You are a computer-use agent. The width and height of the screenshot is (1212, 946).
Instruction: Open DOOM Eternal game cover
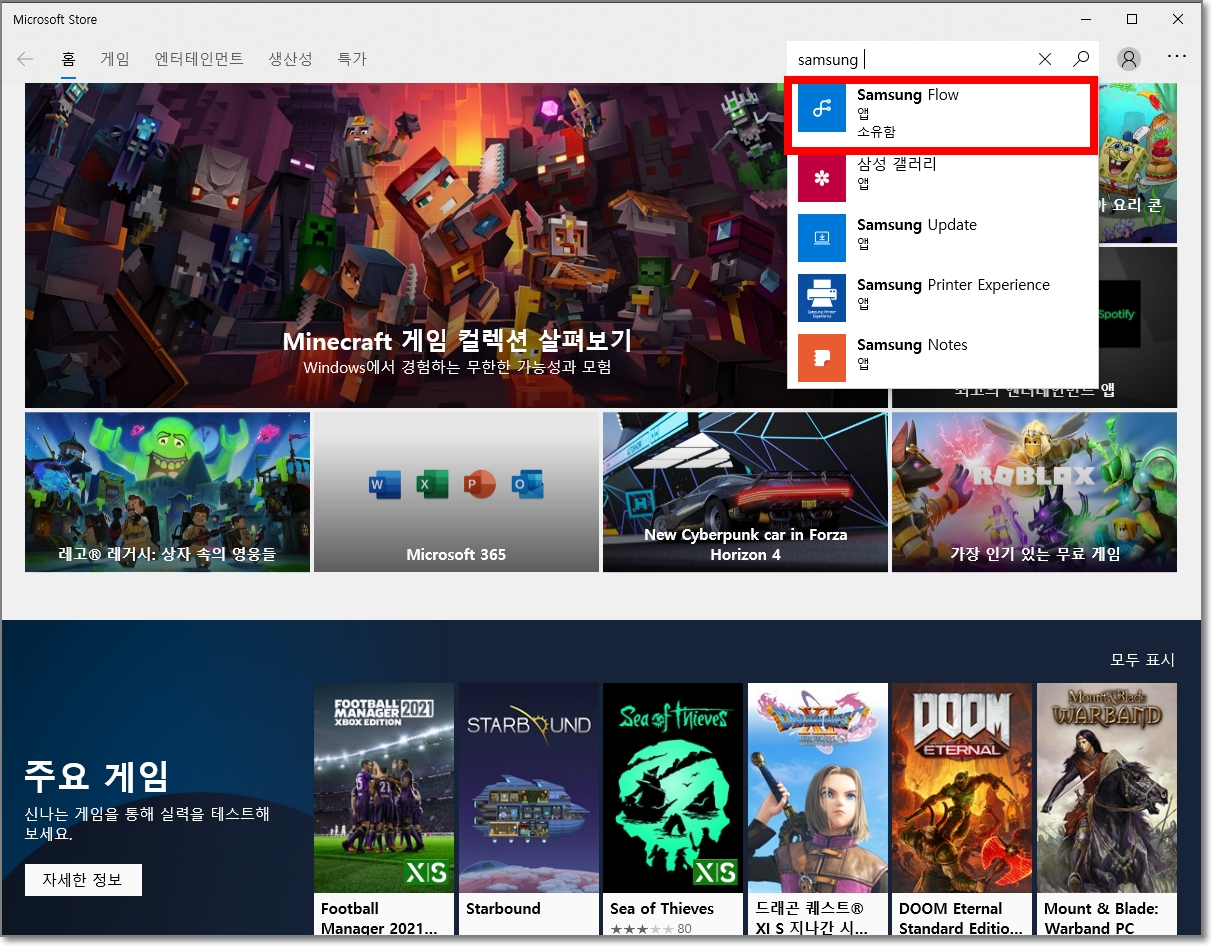pyautogui.click(x=962, y=788)
